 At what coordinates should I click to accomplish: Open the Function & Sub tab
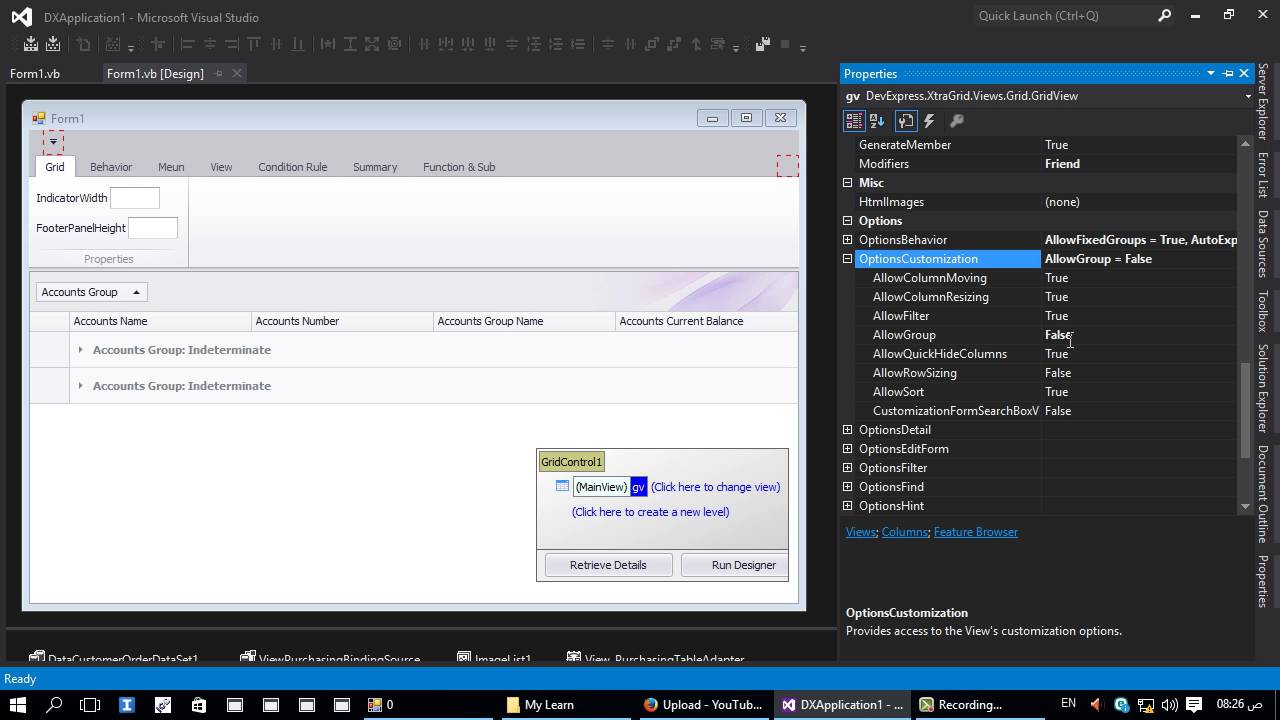coord(459,167)
